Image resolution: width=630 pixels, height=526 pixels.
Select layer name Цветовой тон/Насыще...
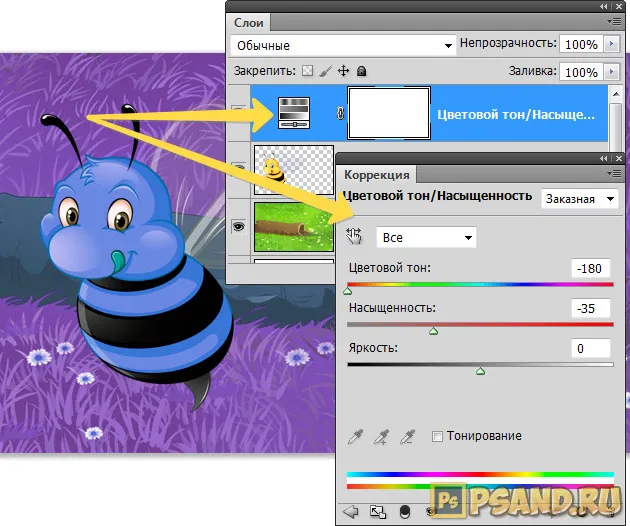click(515, 115)
